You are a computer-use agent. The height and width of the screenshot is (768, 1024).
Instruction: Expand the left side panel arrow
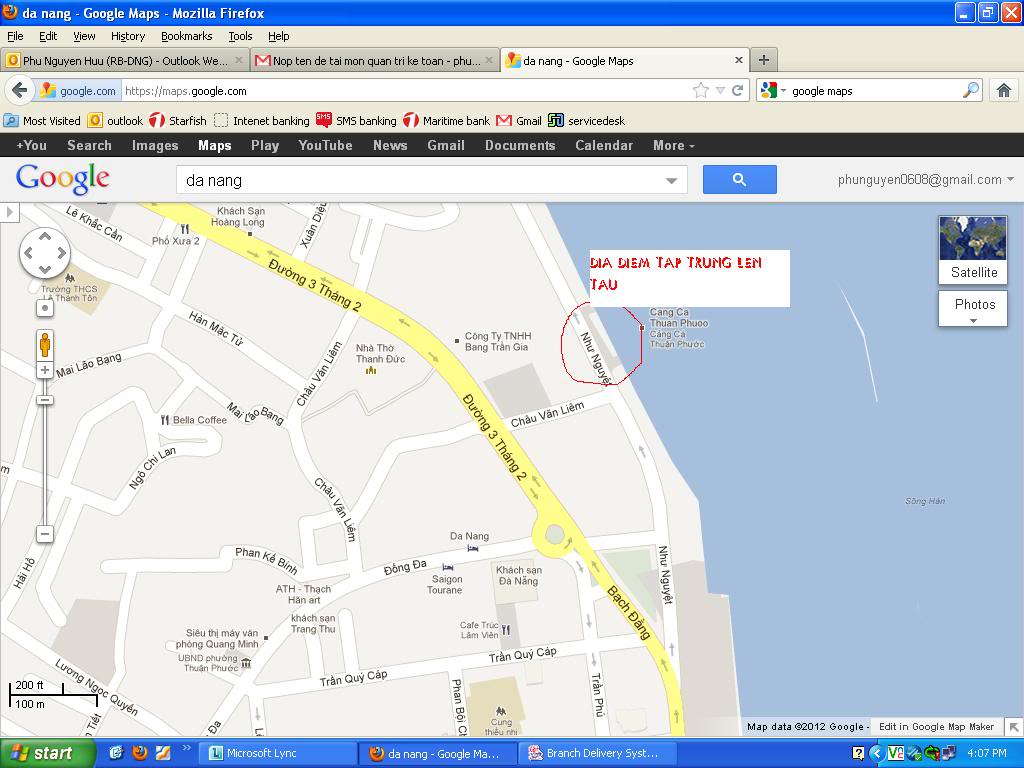pyautogui.click(x=9, y=212)
